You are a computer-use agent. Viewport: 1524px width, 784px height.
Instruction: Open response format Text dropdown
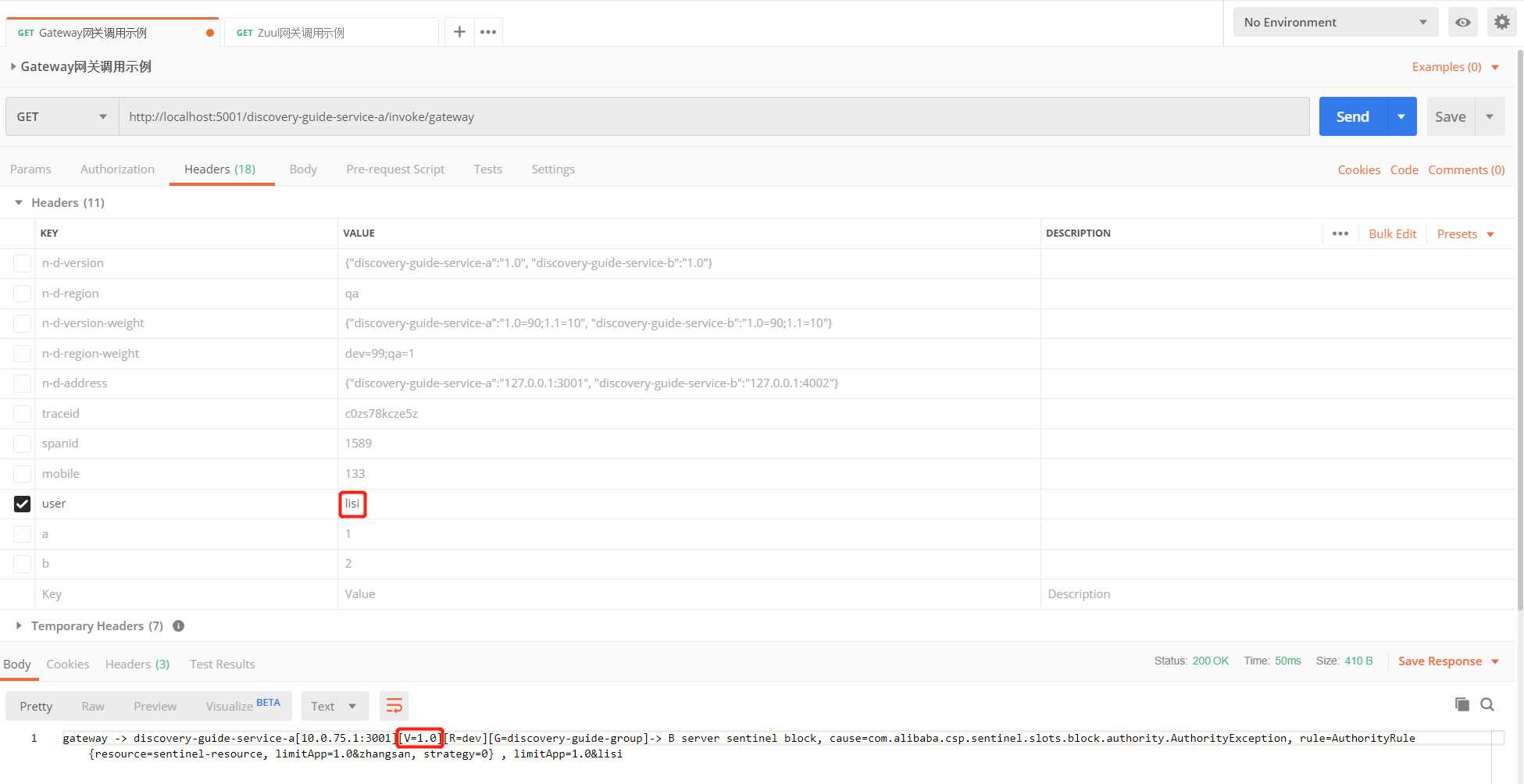coord(334,706)
